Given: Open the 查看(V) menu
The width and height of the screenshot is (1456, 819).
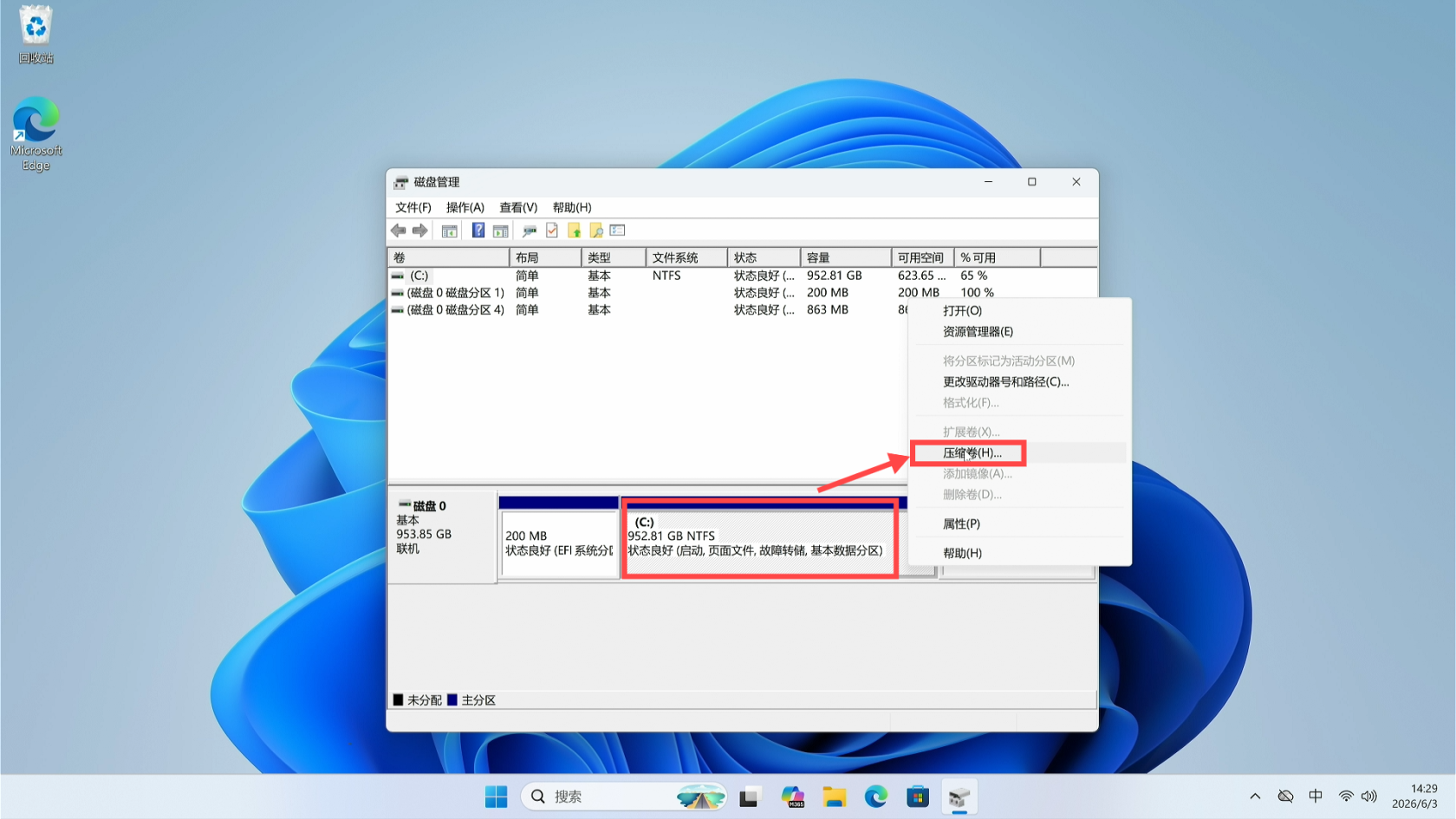Looking at the screenshot, I should (518, 208).
